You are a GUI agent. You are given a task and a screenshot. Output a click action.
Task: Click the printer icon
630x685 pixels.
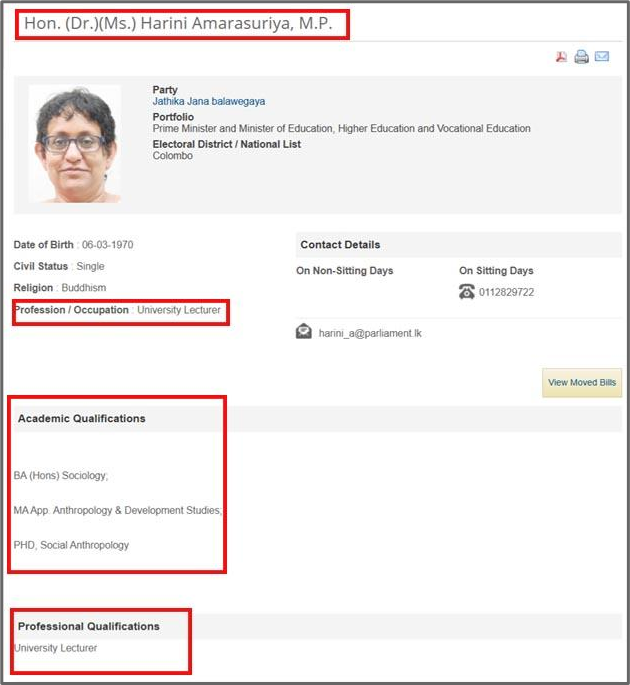[581, 57]
